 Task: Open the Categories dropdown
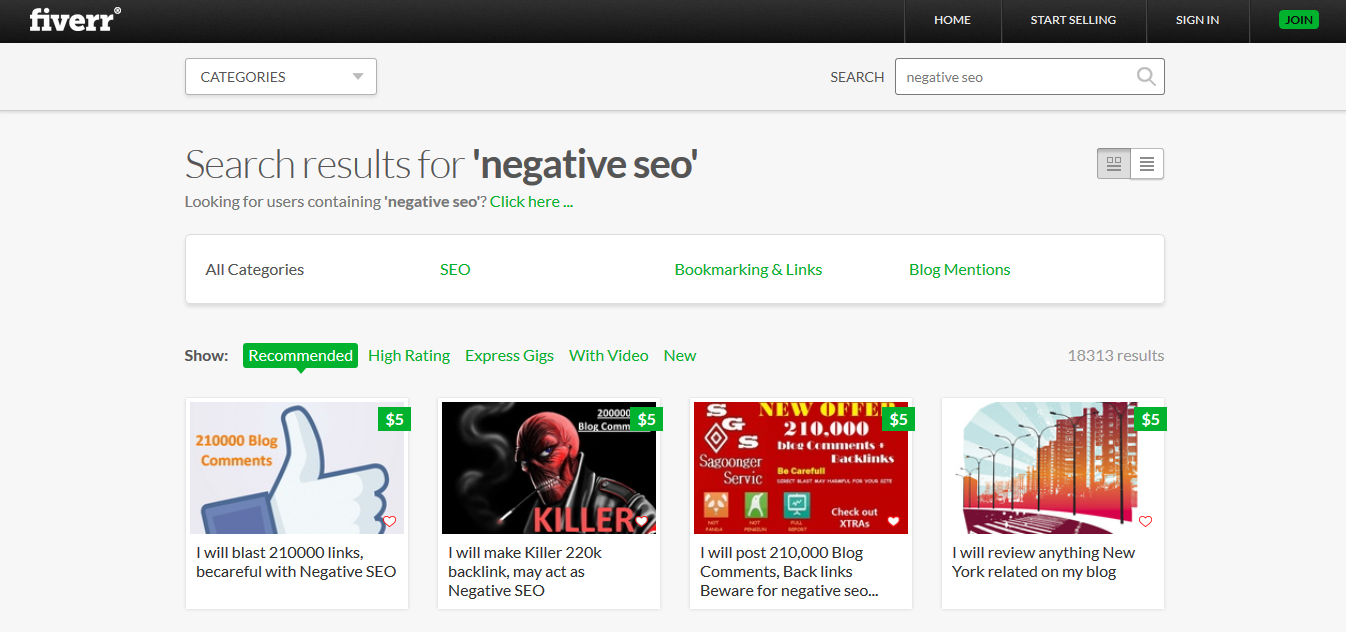point(280,77)
